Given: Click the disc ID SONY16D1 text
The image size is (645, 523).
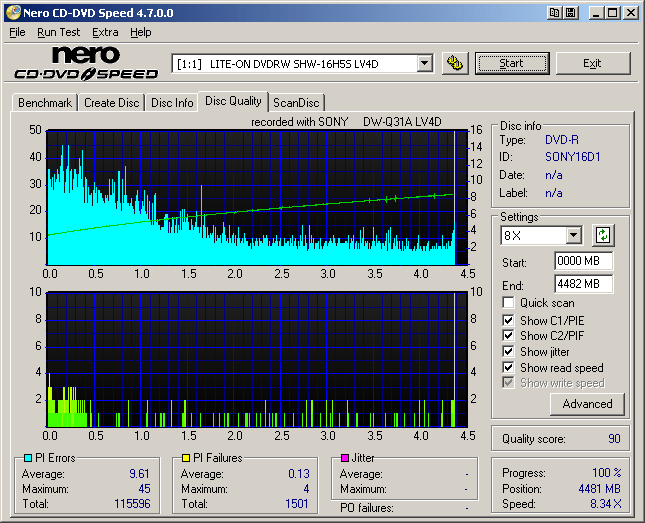Looking at the screenshot, I should (x=572, y=157).
